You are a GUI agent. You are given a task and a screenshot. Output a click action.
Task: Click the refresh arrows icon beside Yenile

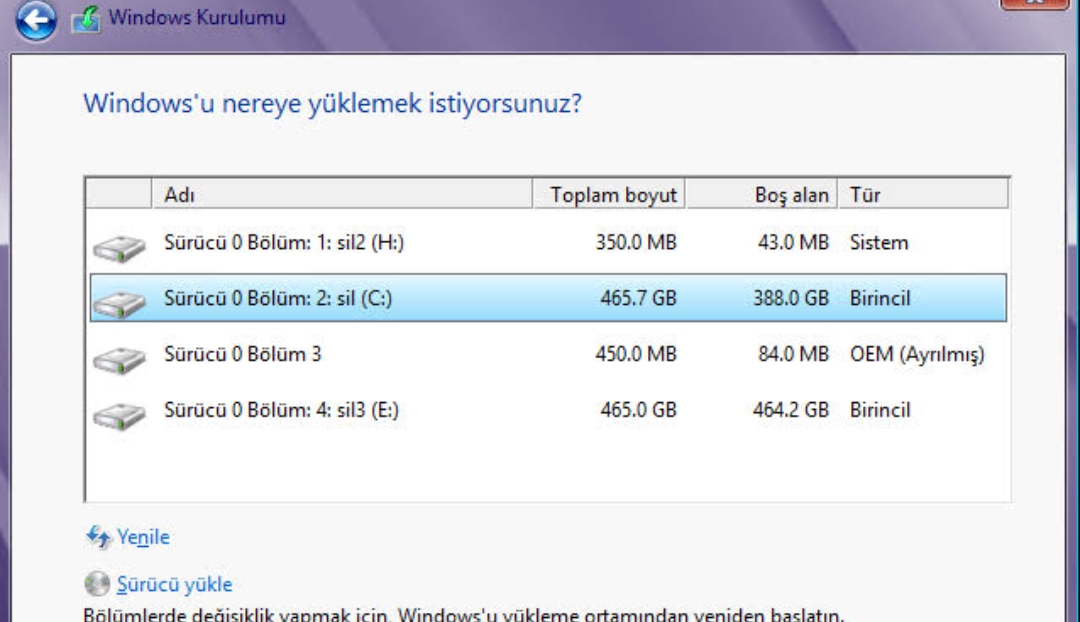(98, 537)
